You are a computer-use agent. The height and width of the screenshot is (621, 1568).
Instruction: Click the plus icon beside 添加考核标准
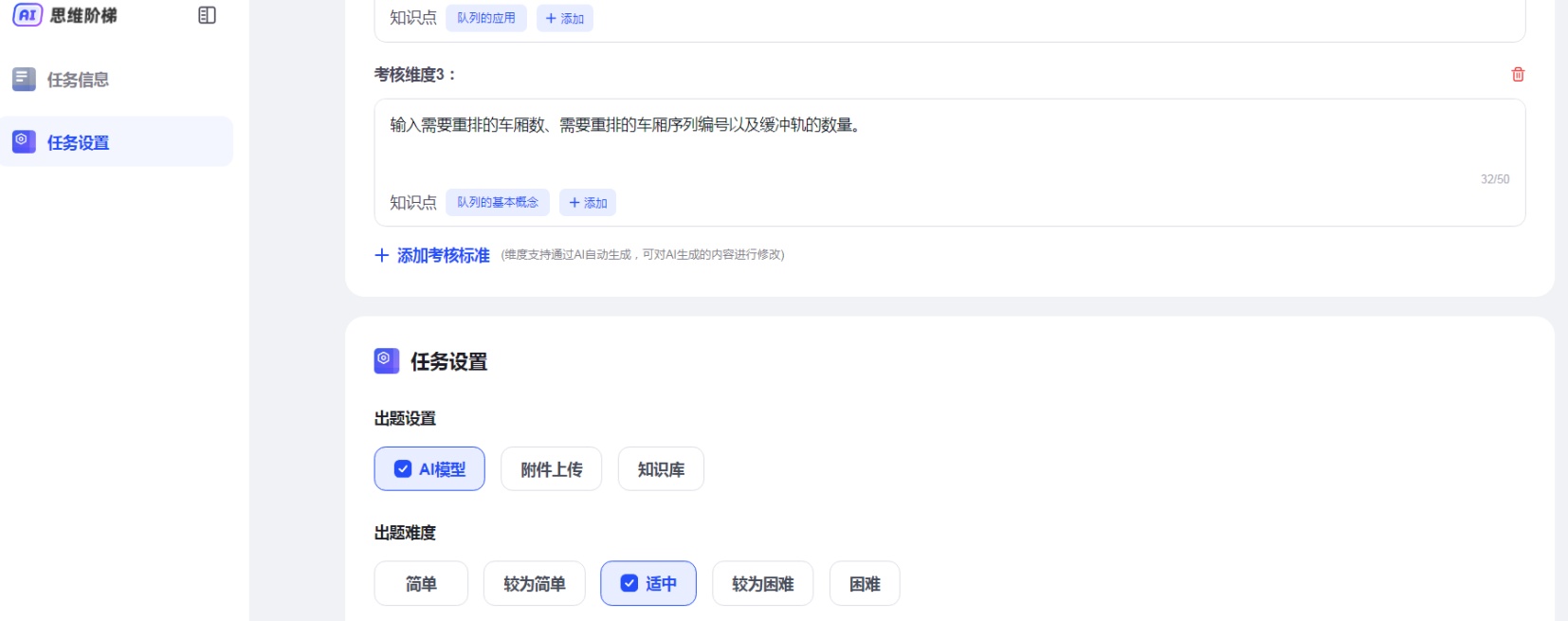[382, 255]
